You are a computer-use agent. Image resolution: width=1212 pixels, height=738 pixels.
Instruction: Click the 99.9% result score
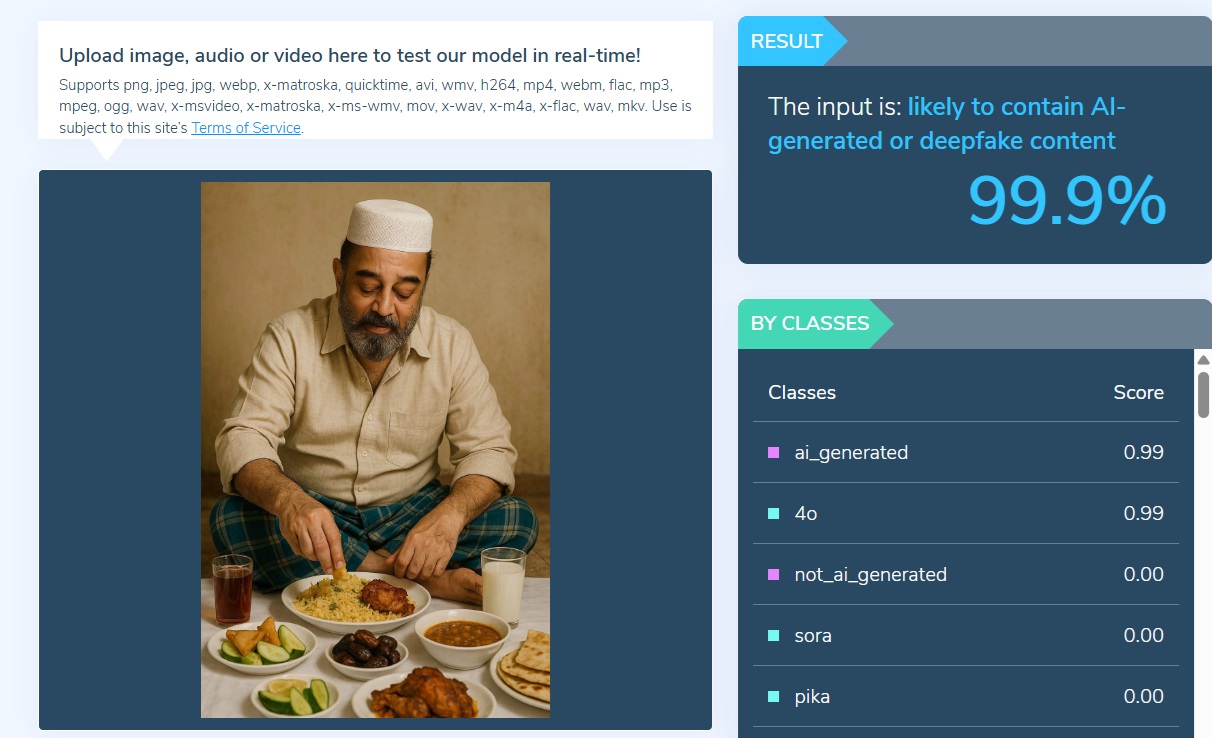pos(1067,201)
